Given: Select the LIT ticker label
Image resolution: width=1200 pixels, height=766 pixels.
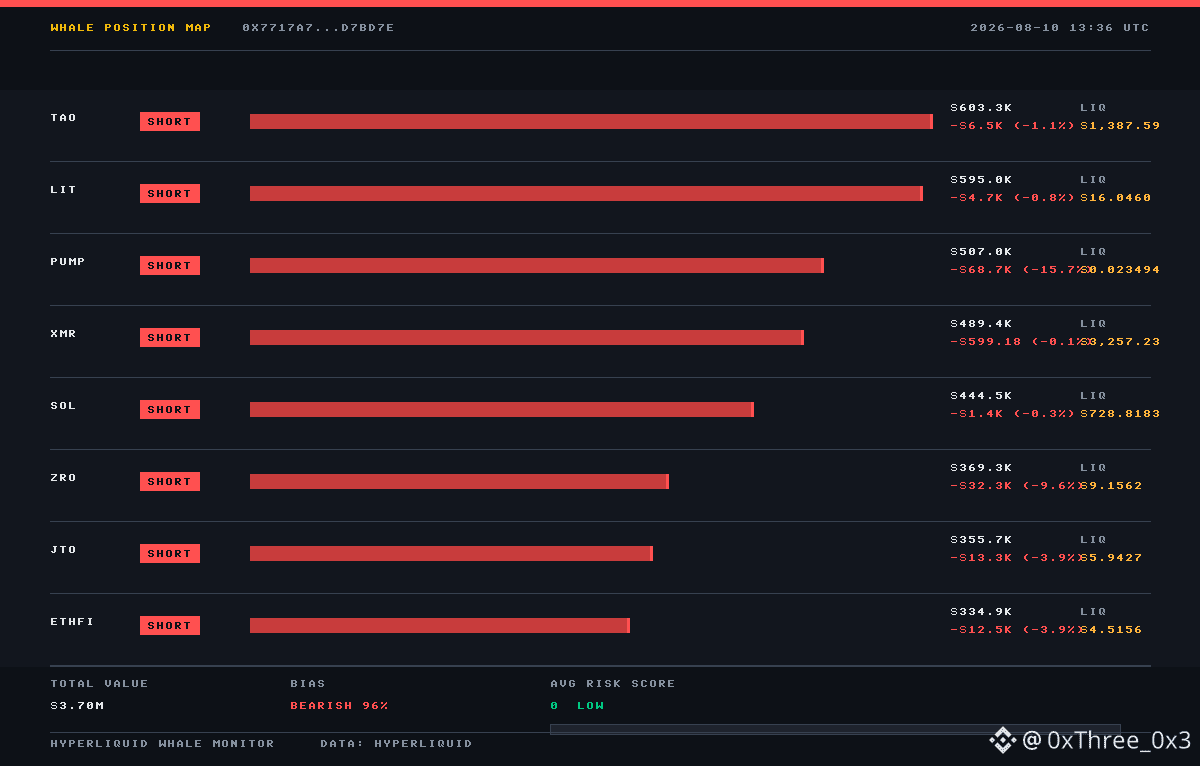Looking at the screenshot, I should pos(63,190).
